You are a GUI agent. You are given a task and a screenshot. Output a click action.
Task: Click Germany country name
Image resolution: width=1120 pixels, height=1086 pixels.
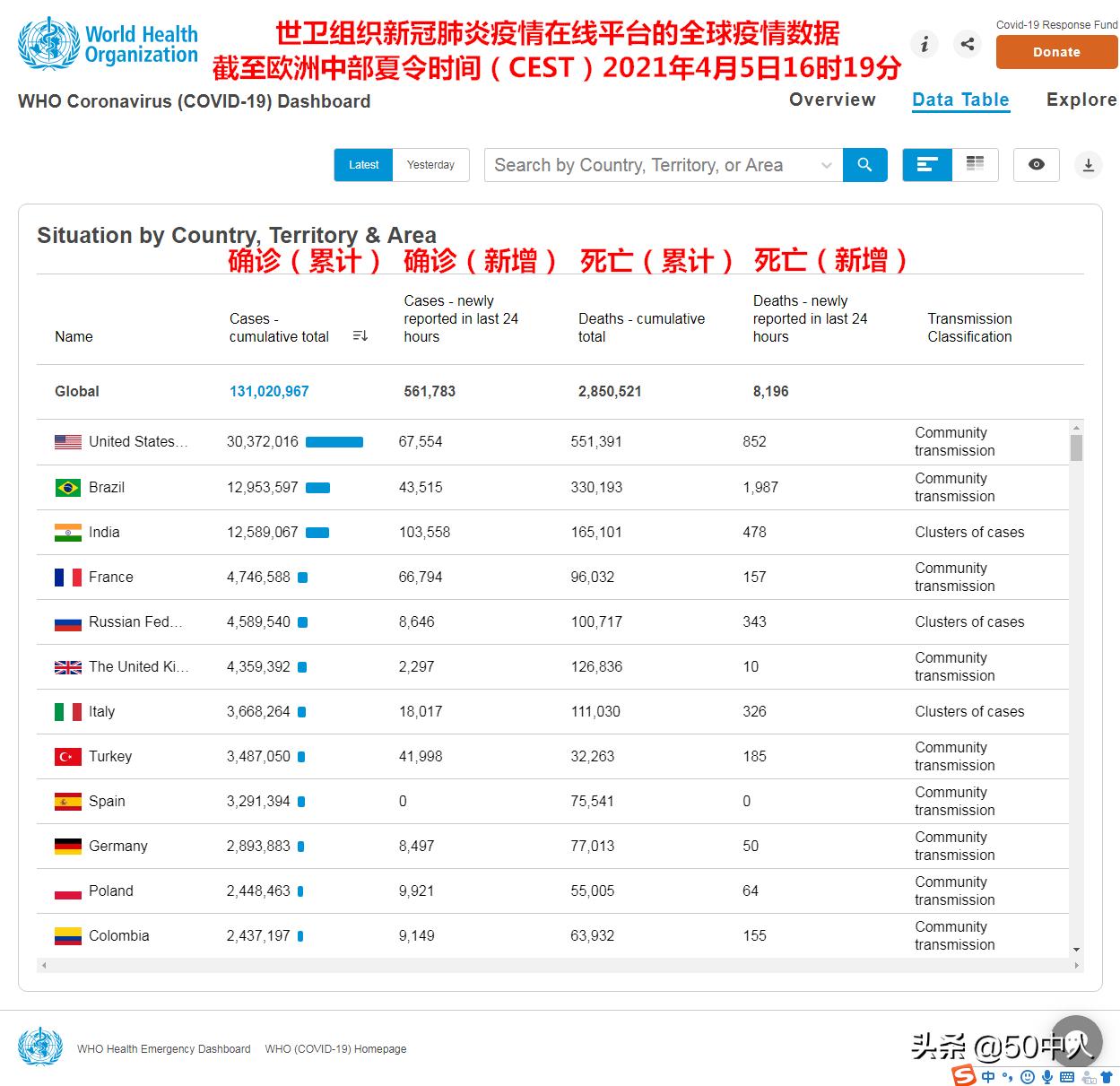point(118,846)
